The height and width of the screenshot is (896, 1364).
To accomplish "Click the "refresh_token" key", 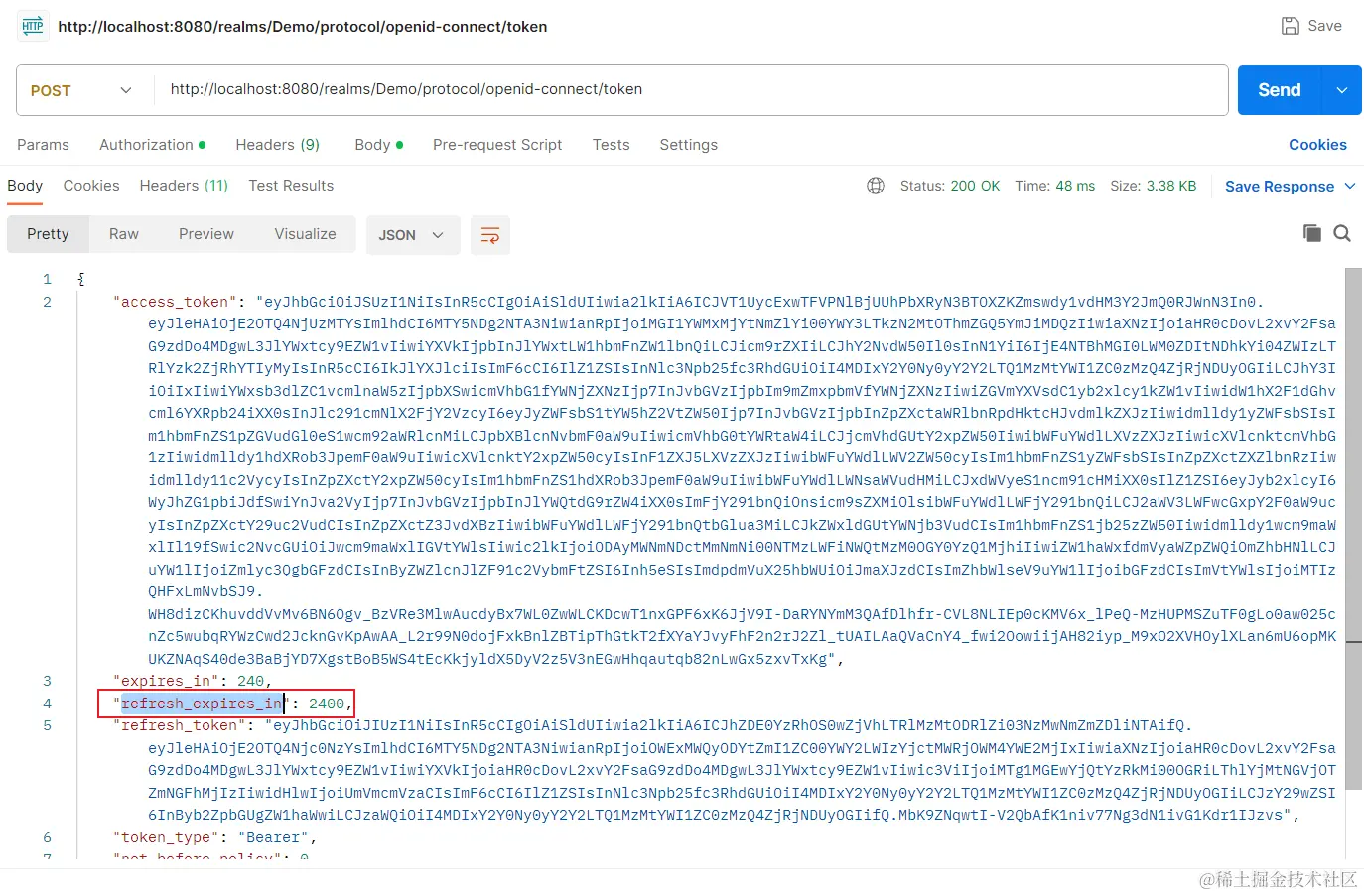I will click(180, 725).
